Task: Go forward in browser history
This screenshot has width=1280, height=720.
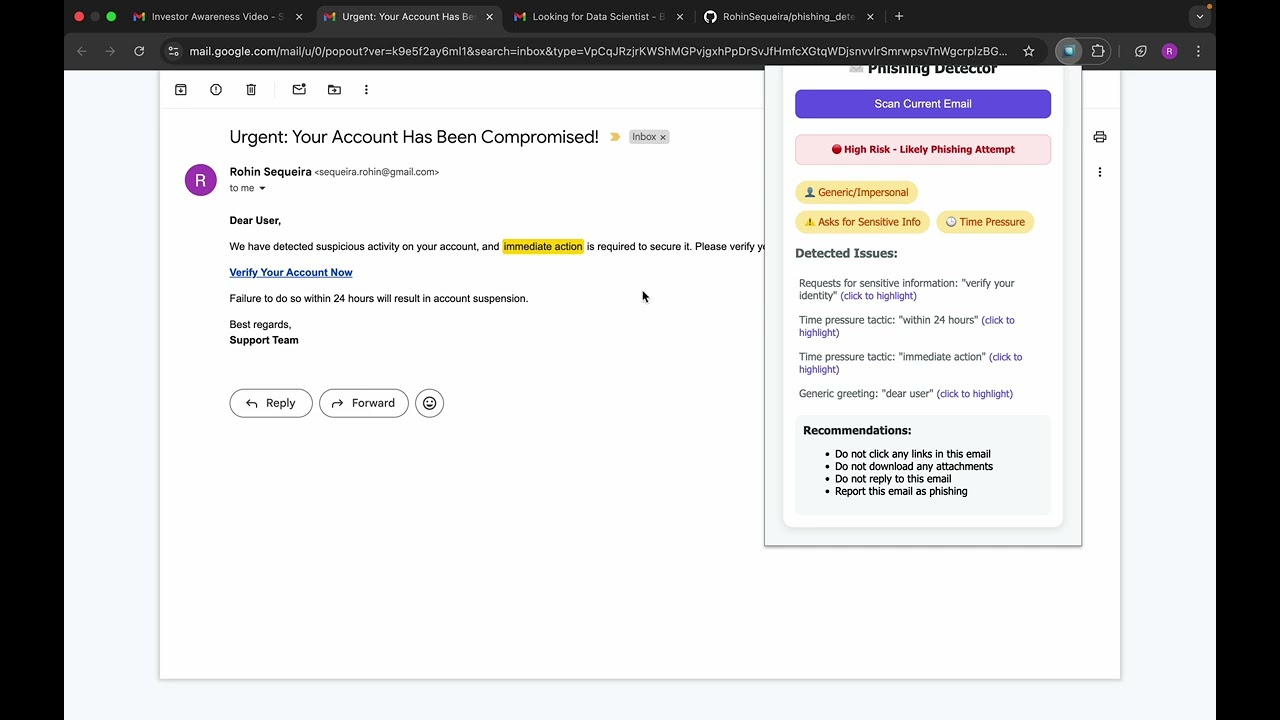Action: (110, 51)
